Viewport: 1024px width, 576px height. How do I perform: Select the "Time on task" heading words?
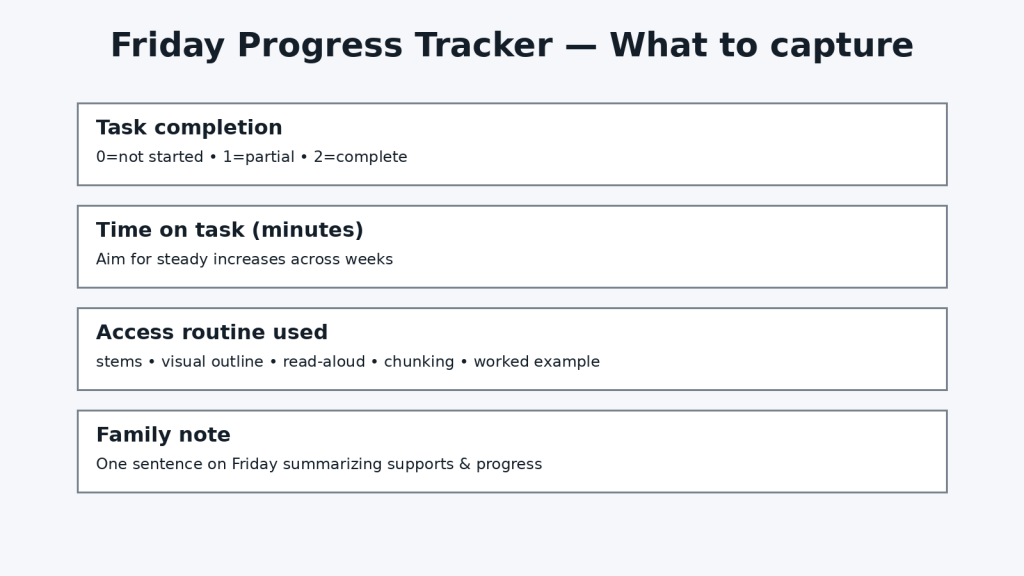(x=171, y=230)
